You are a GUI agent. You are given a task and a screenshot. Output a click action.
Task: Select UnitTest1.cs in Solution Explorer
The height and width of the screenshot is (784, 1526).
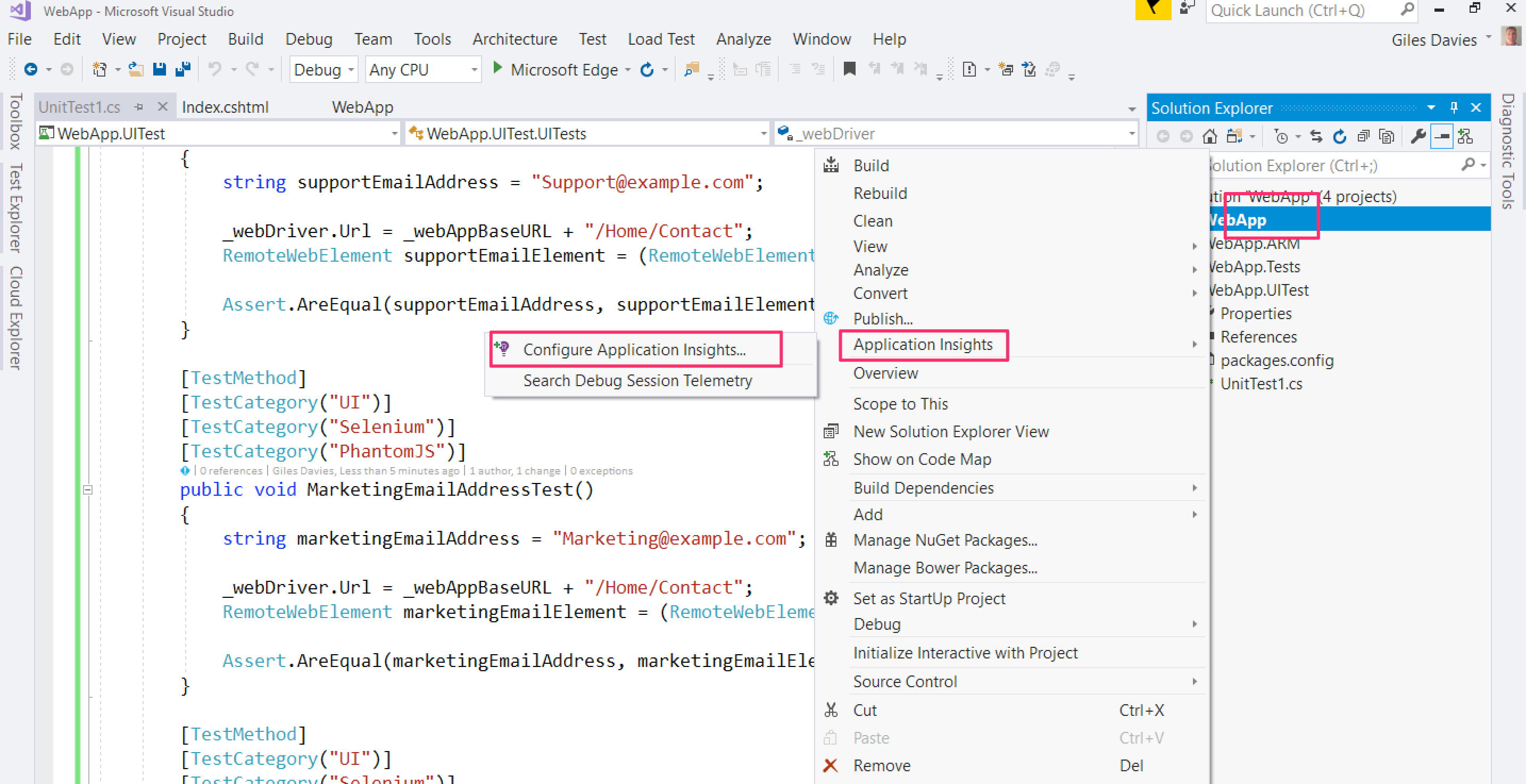coord(1260,383)
